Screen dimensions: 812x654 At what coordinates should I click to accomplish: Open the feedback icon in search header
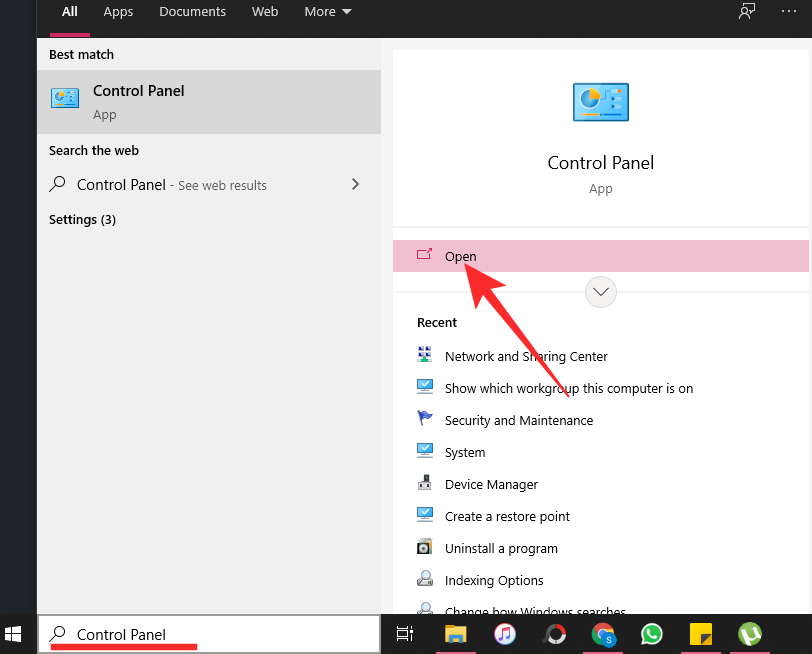747,12
